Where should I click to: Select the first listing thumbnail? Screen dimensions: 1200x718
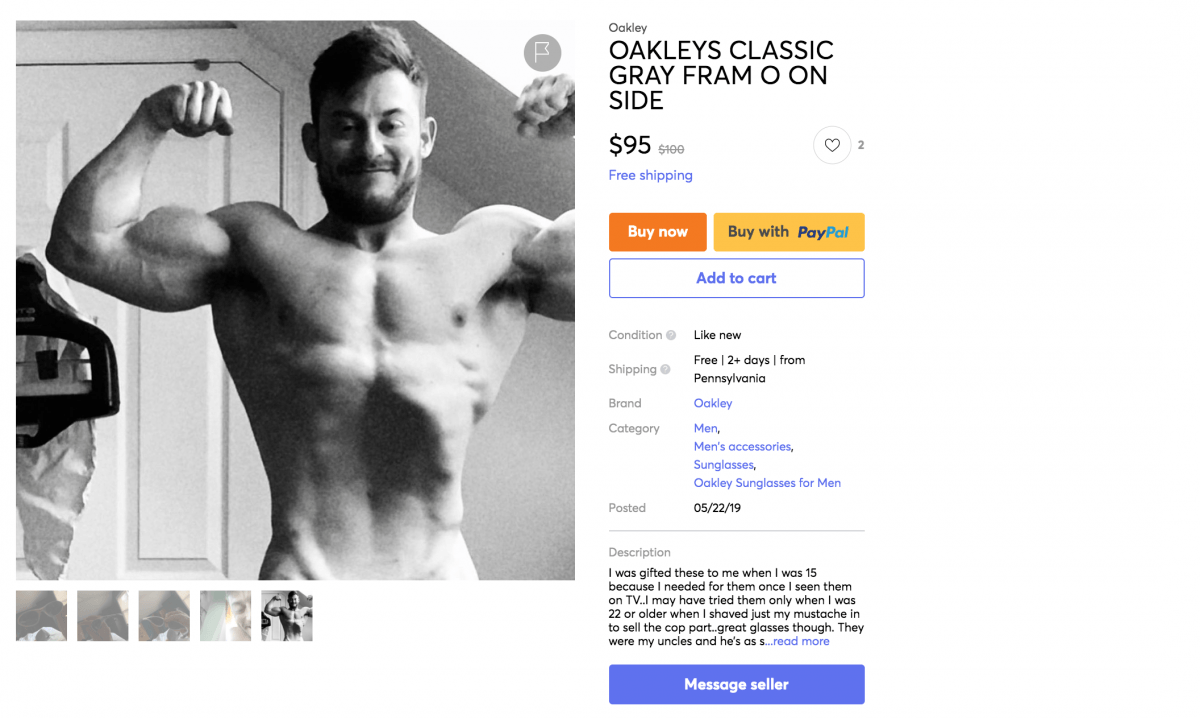(42, 616)
